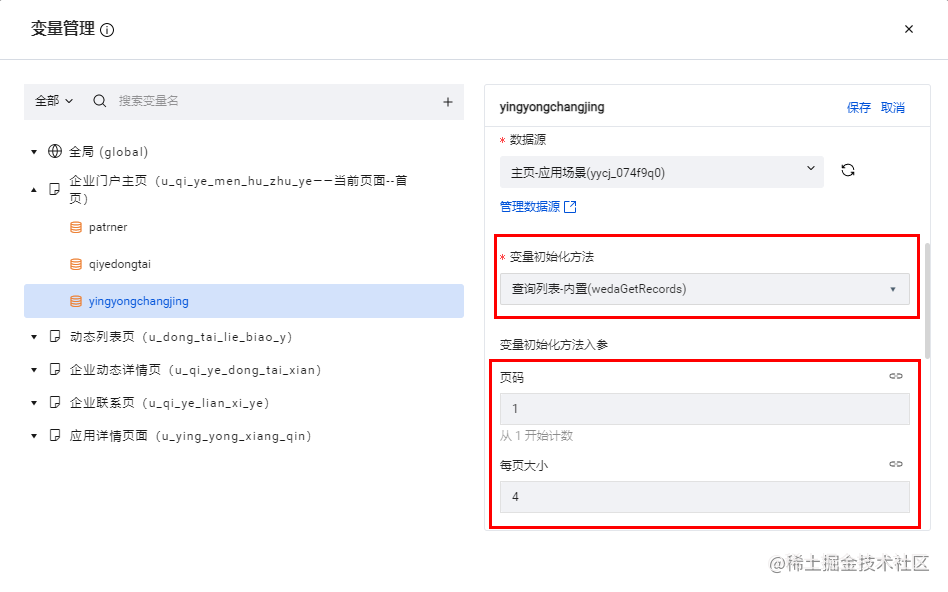Select 企业动态详情页 (u_qi_ye_dong_tai_xian) row

[x=195, y=370]
